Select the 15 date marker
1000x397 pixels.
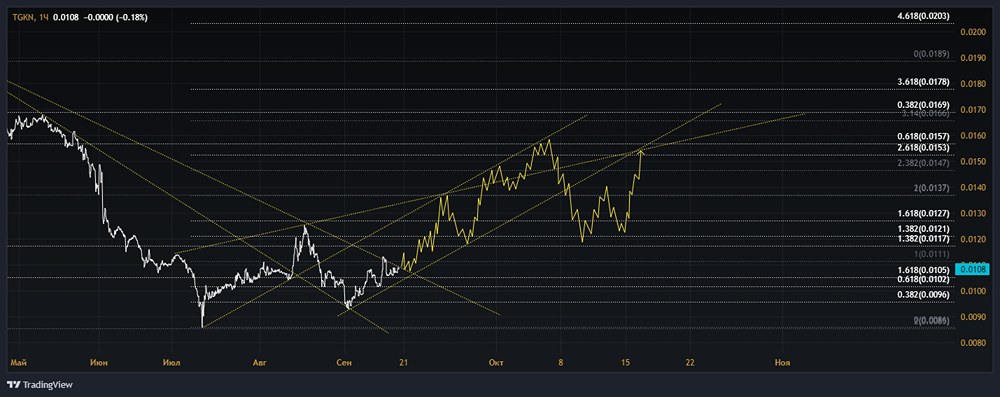626,362
